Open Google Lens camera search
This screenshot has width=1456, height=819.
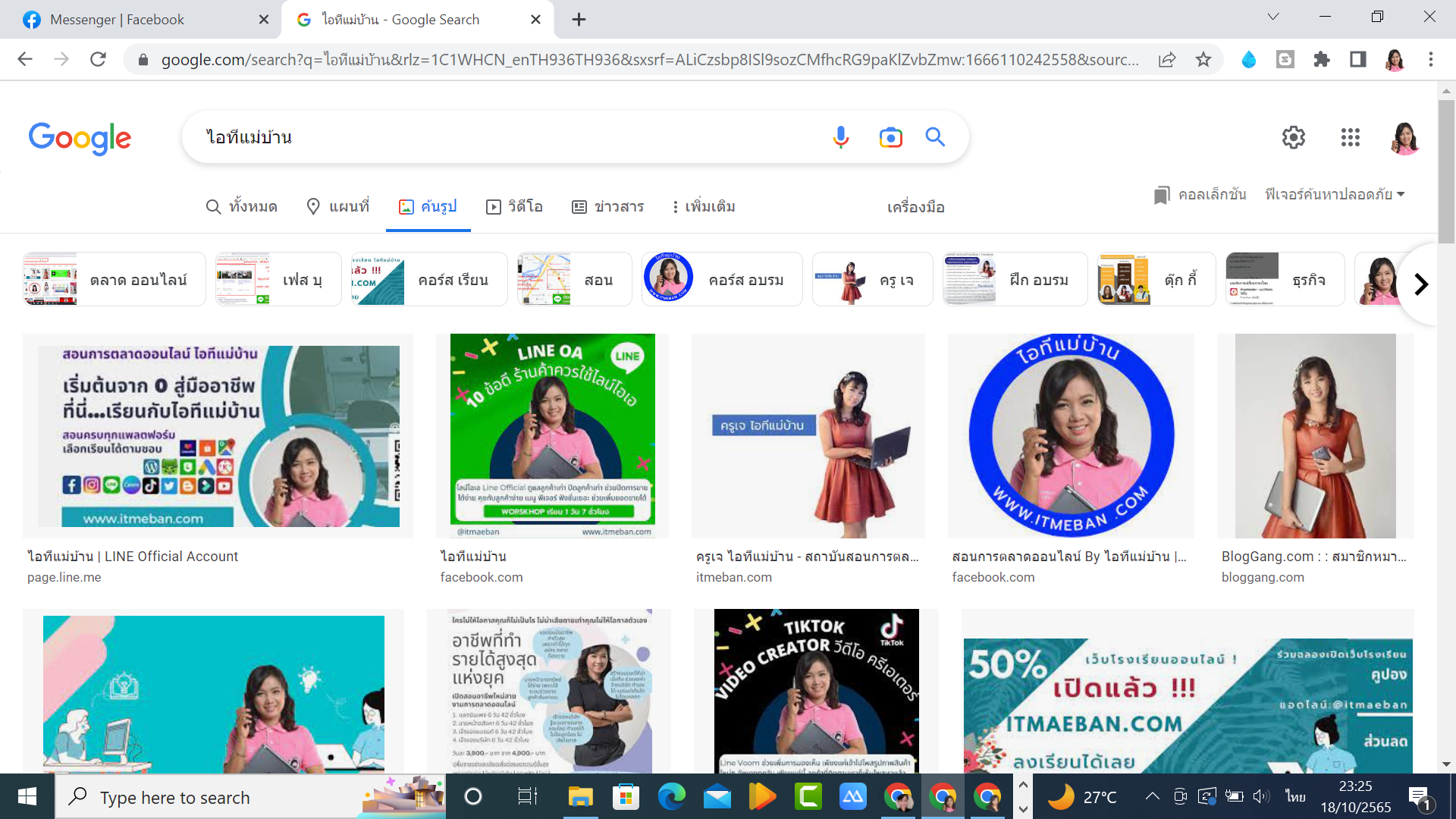click(890, 137)
